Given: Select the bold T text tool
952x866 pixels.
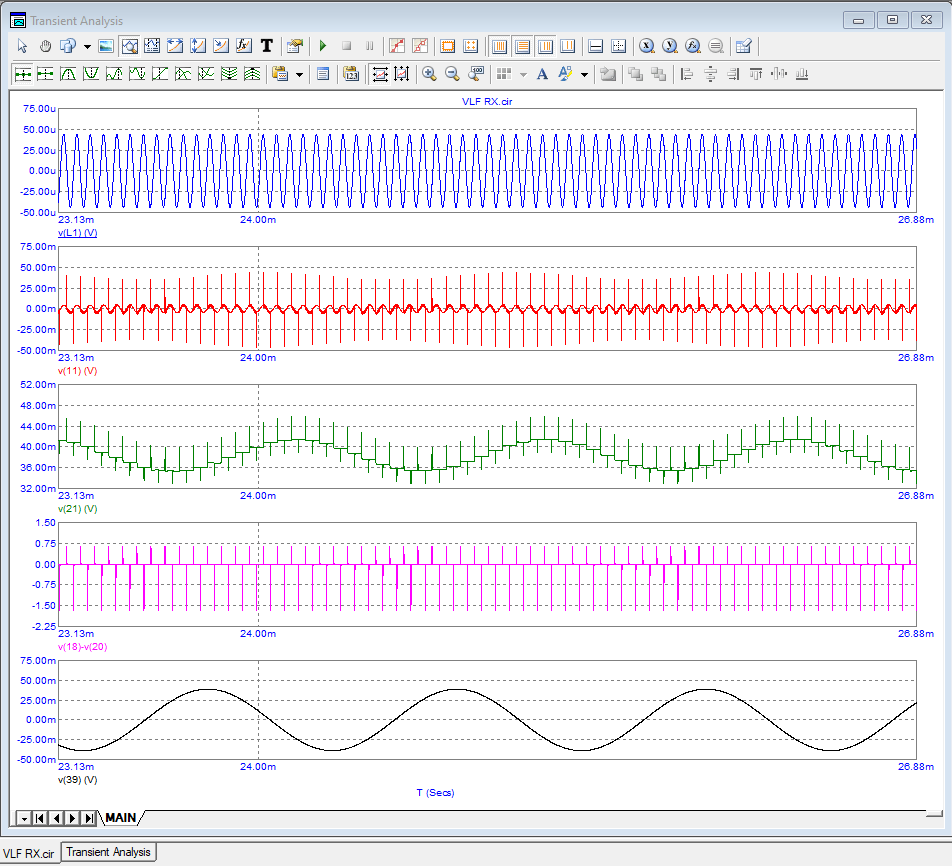Looking at the screenshot, I should tap(267, 46).
